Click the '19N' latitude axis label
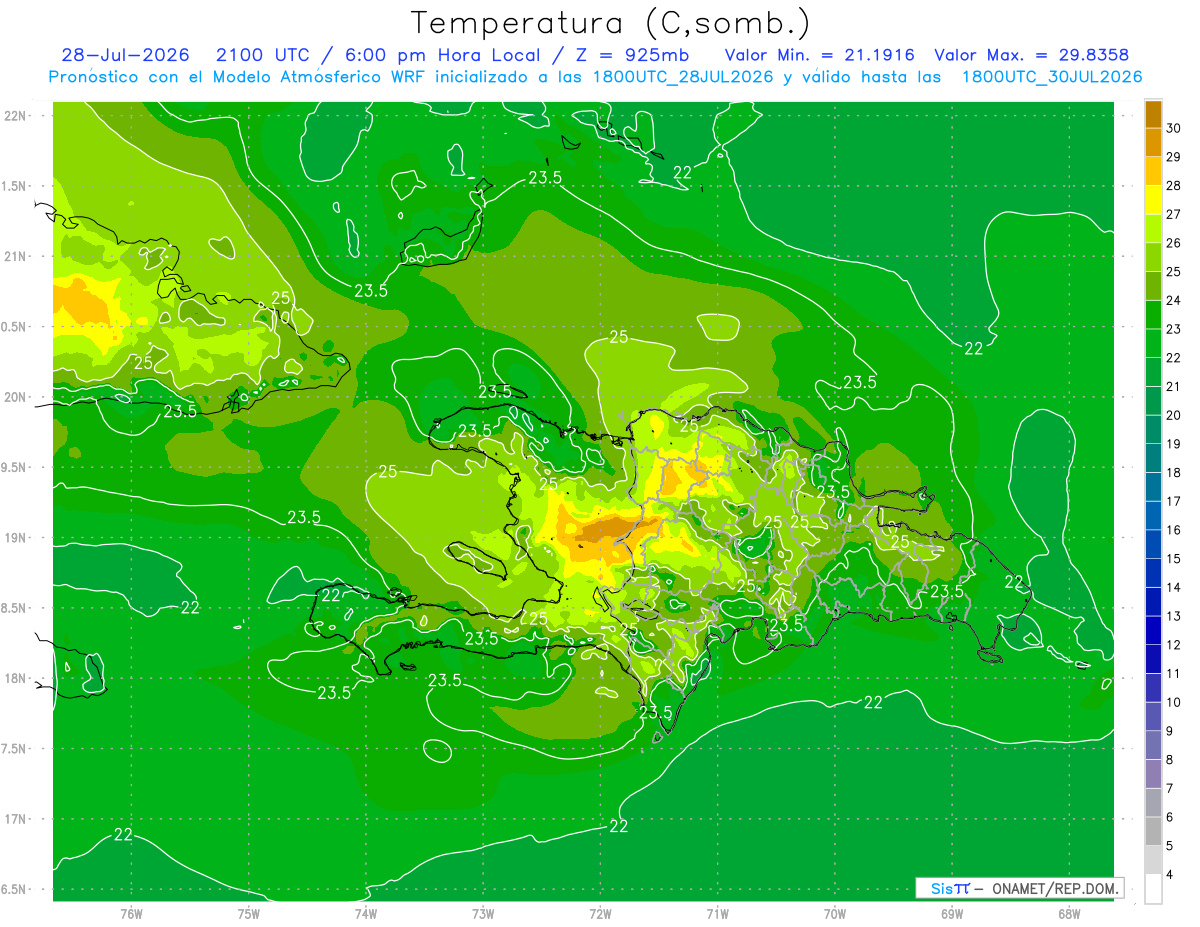Viewport: 1200px width, 927px height. tap(16, 538)
